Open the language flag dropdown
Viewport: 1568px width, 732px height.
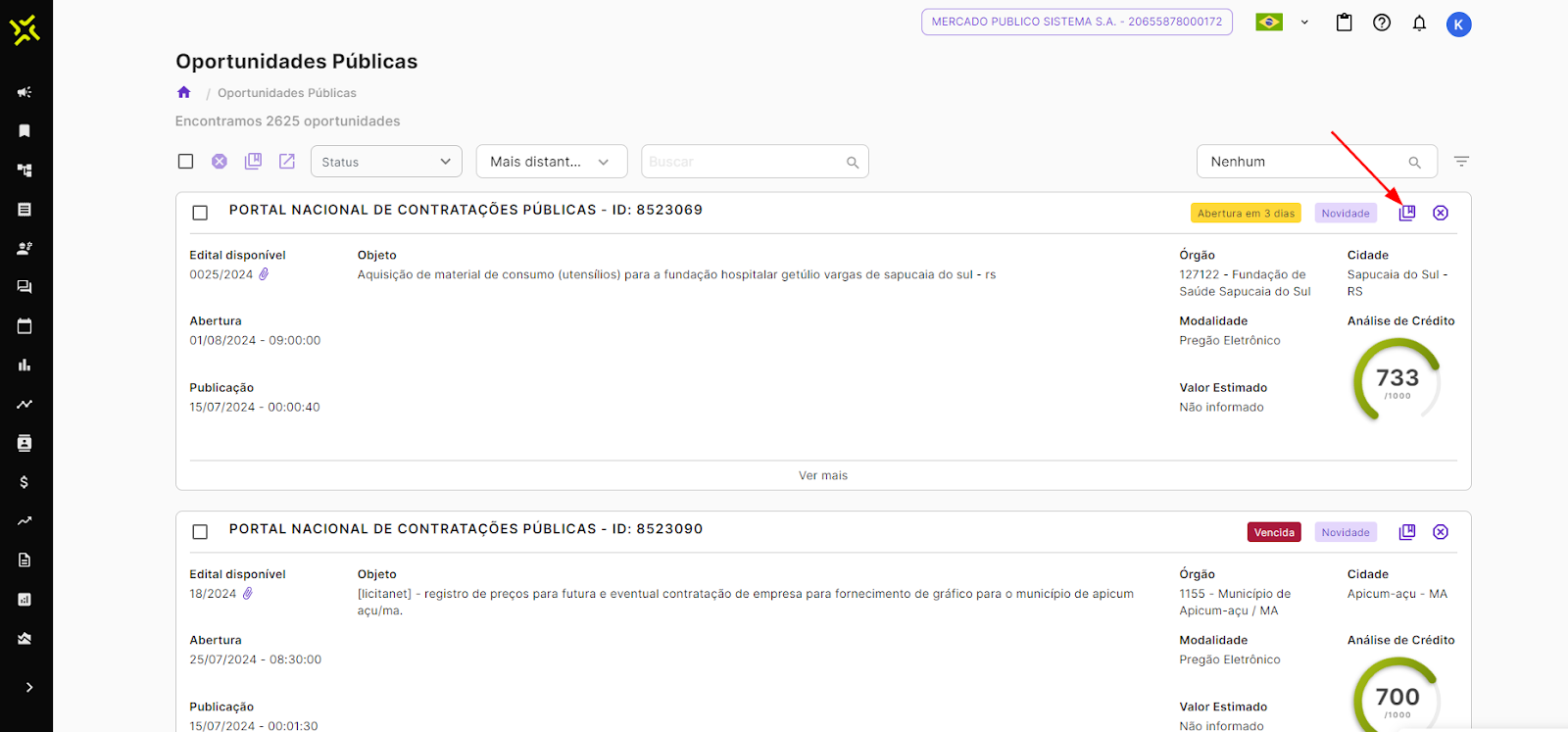pos(1282,23)
